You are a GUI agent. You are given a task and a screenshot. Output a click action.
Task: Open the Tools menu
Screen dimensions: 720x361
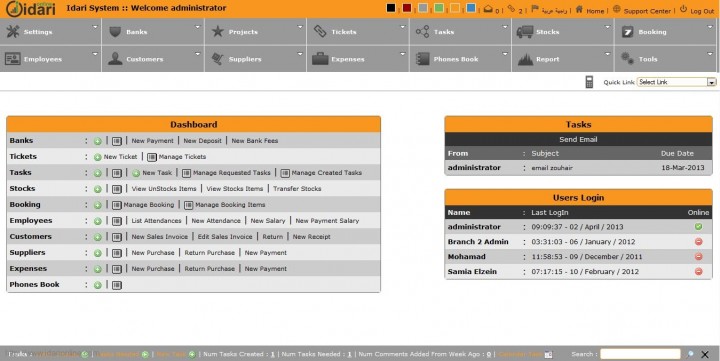coord(665,59)
